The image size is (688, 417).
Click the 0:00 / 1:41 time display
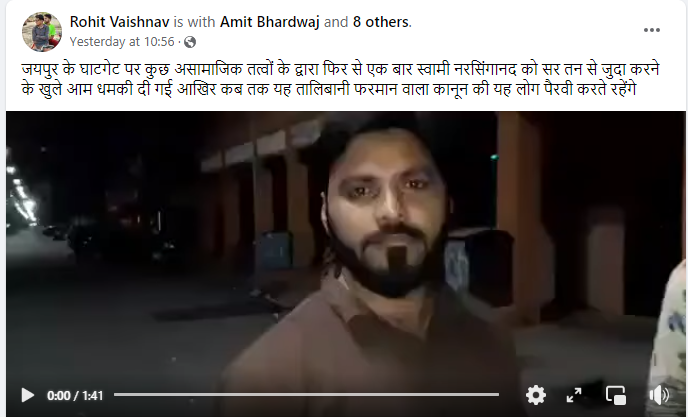(75, 396)
